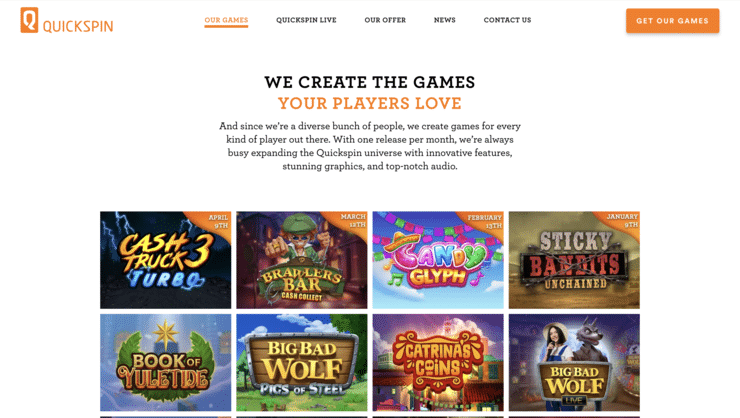The height and width of the screenshot is (418, 740).
Task: Click the March 12th corner badge
Action: (353, 220)
